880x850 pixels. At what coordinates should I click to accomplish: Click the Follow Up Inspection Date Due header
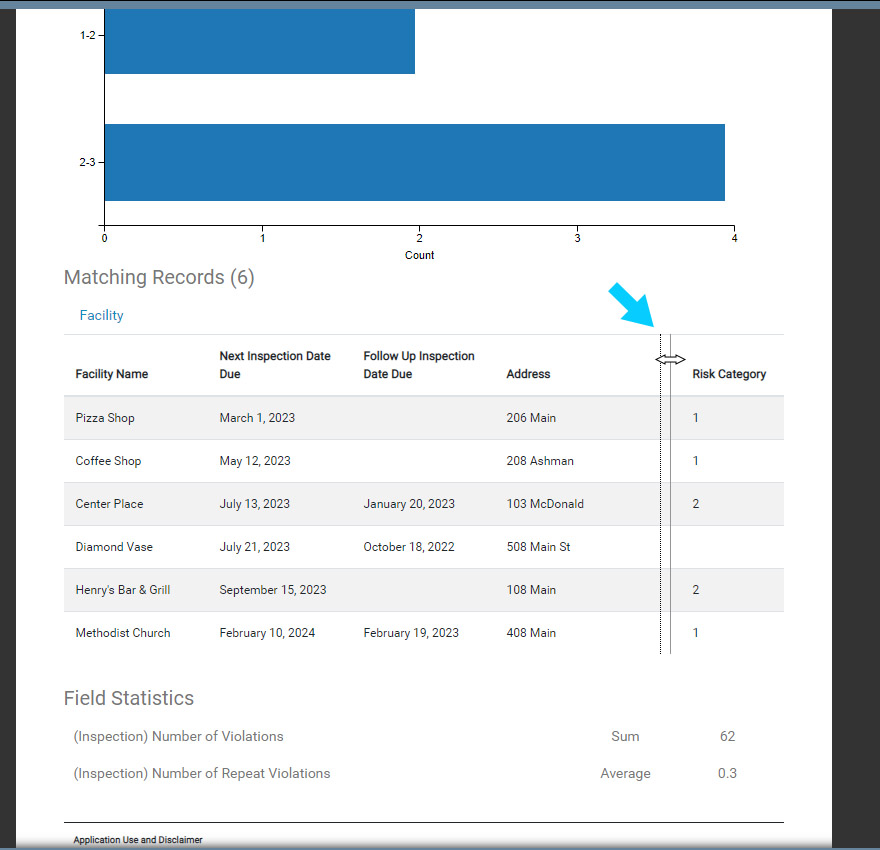coord(419,365)
